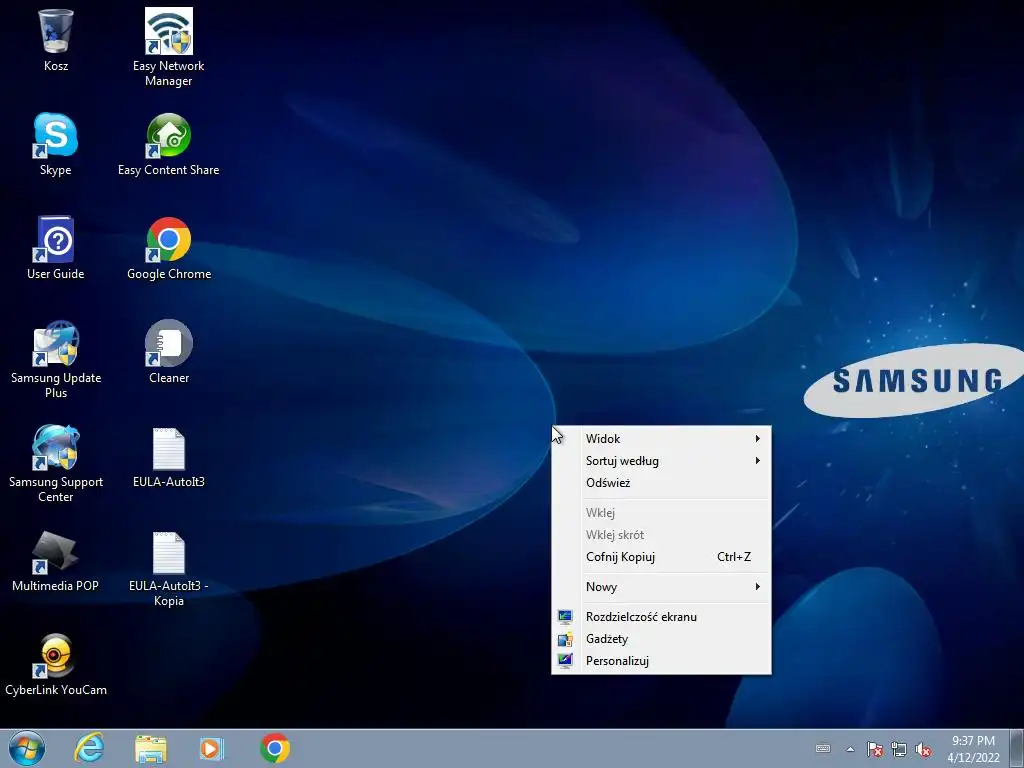Launch Internet Explorer from the taskbar
1024x768 pixels.
tap(89, 748)
